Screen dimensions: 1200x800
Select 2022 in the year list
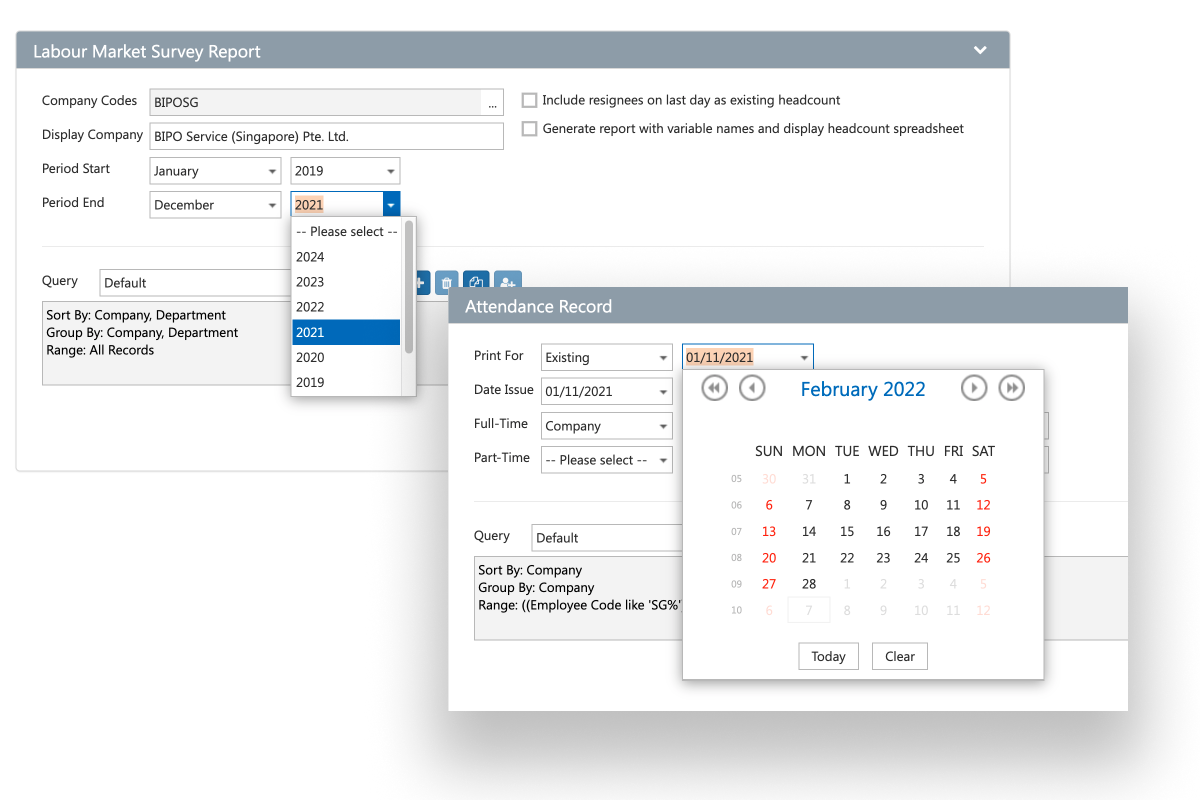click(x=346, y=307)
